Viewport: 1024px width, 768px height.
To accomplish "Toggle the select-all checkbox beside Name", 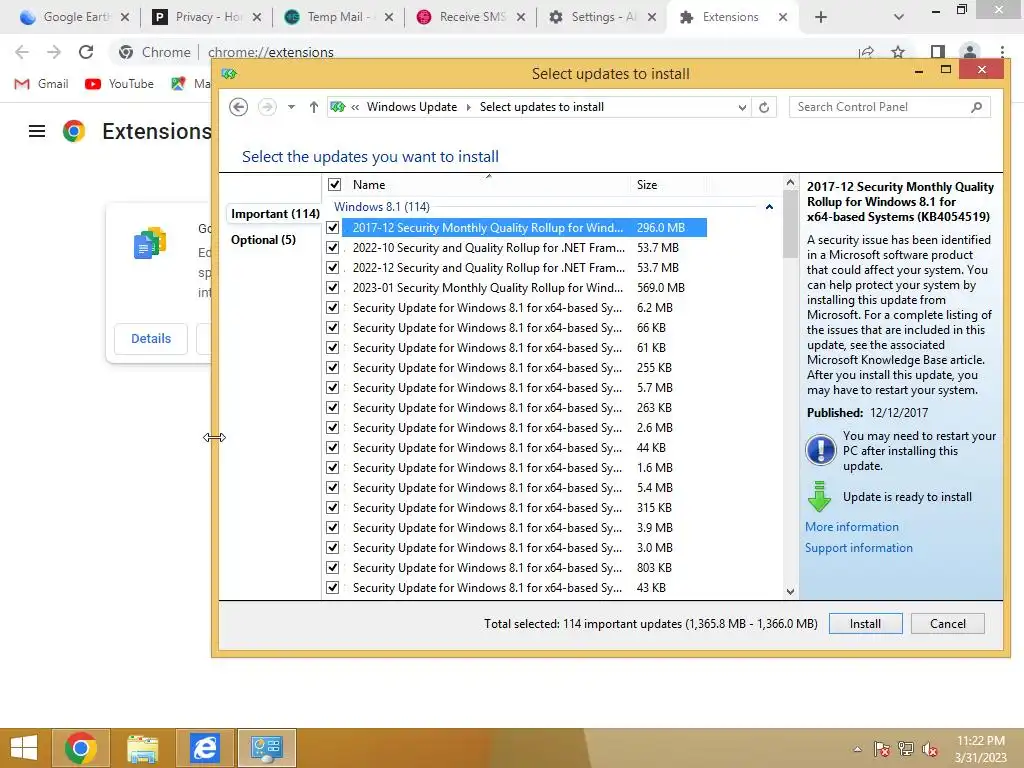I will [334, 185].
